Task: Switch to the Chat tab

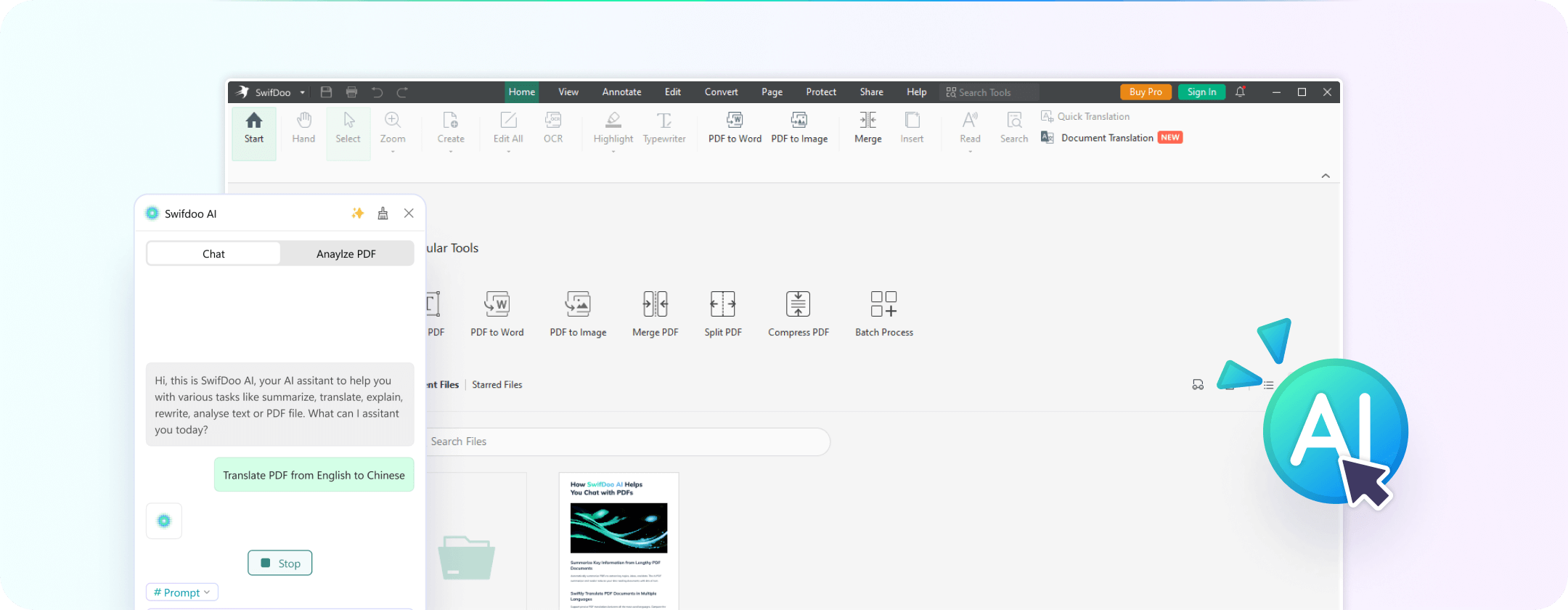Action: pyautogui.click(x=213, y=253)
